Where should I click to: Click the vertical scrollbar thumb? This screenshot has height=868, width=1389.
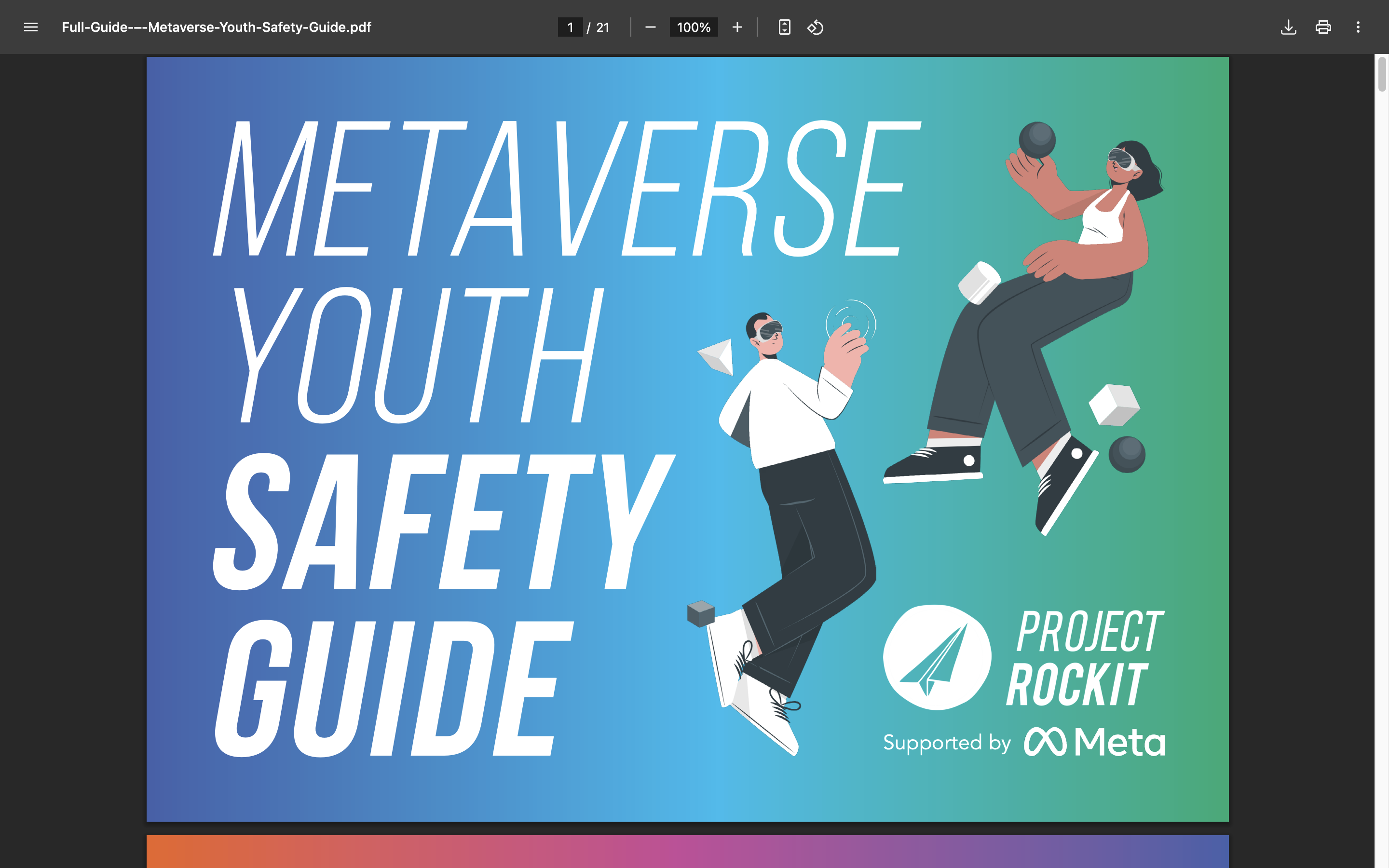click(1382, 73)
